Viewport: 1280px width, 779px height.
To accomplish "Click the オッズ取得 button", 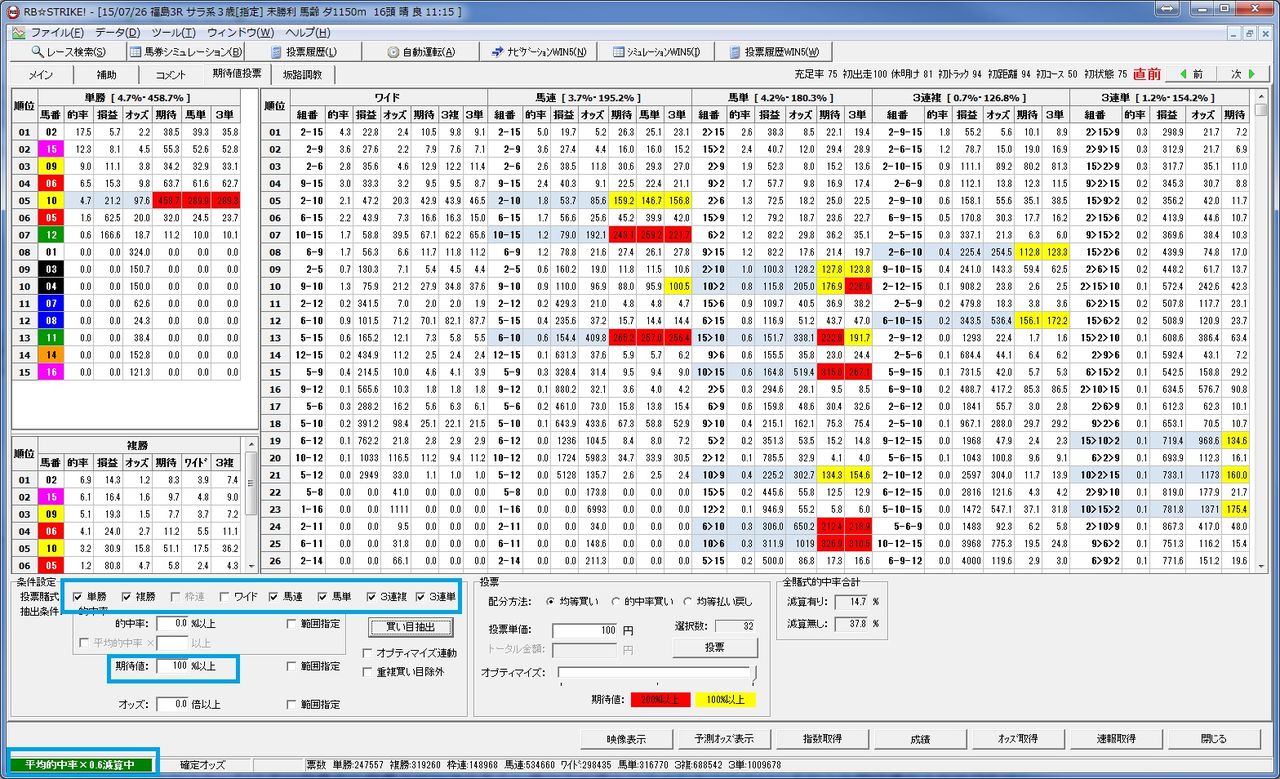I will point(1017,739).
